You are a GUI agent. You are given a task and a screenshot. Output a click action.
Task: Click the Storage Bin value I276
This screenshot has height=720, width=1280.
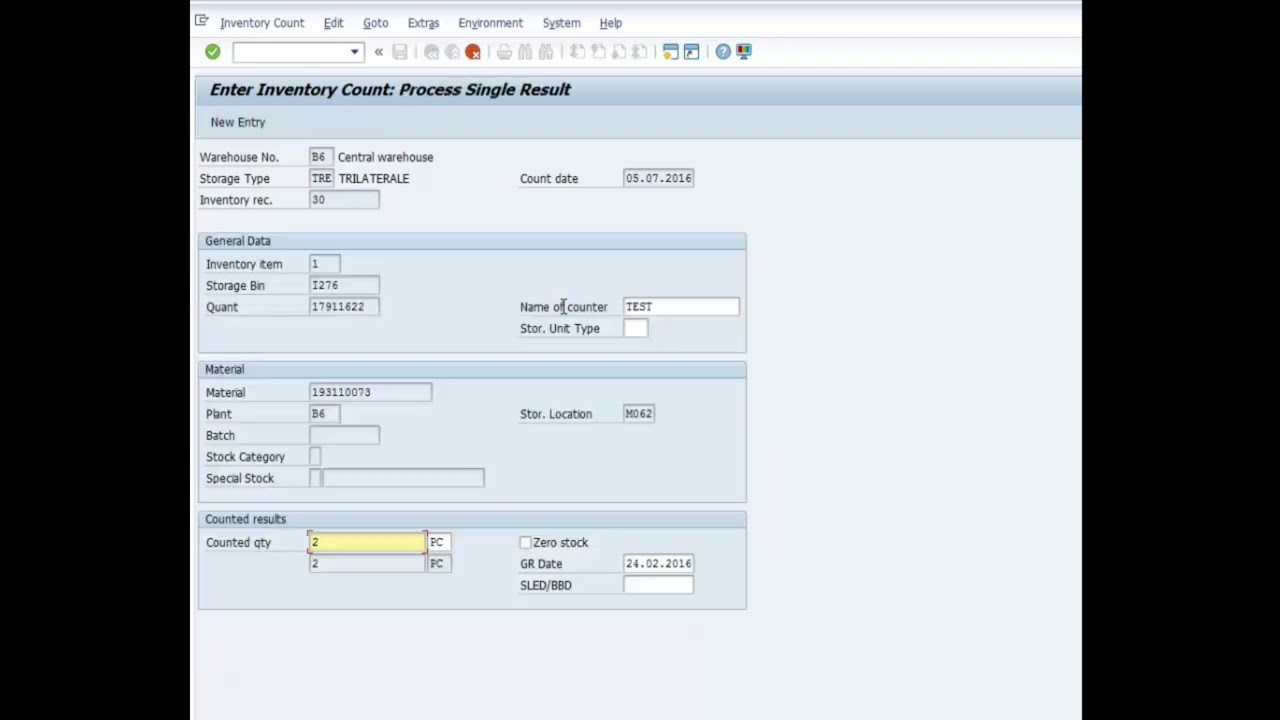[344, 285]
